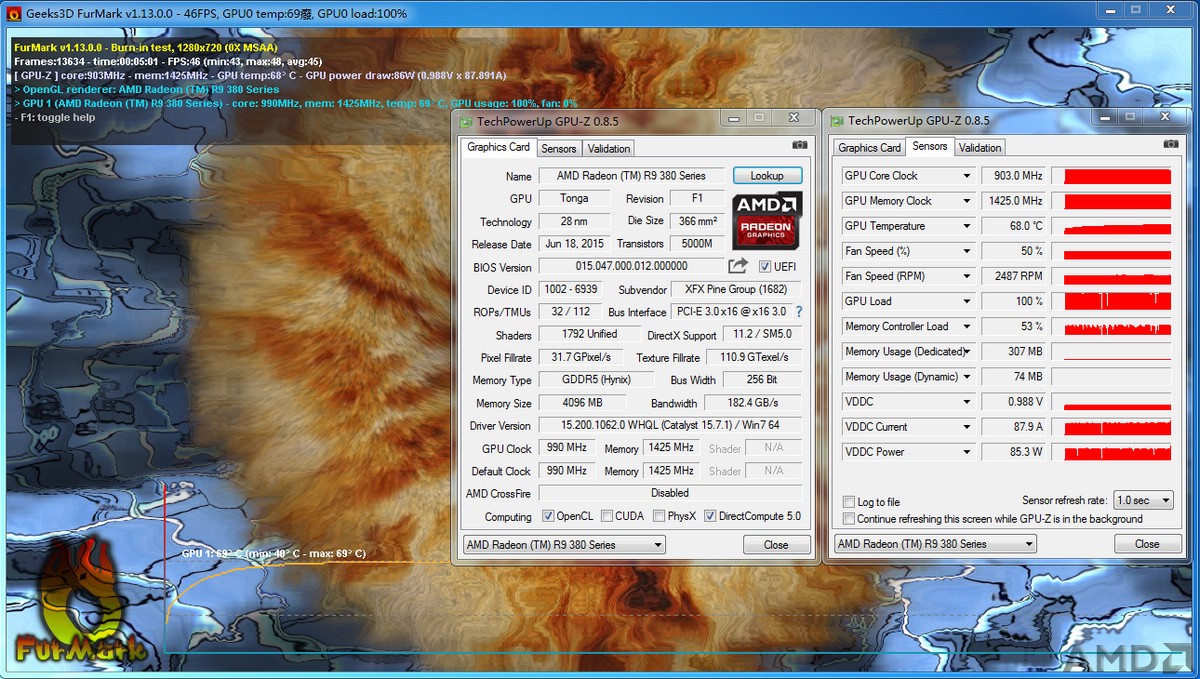1200x679 pixels.
Task: Select the Sensors tab in the right GPU-Z window
Action: point(930,146)
